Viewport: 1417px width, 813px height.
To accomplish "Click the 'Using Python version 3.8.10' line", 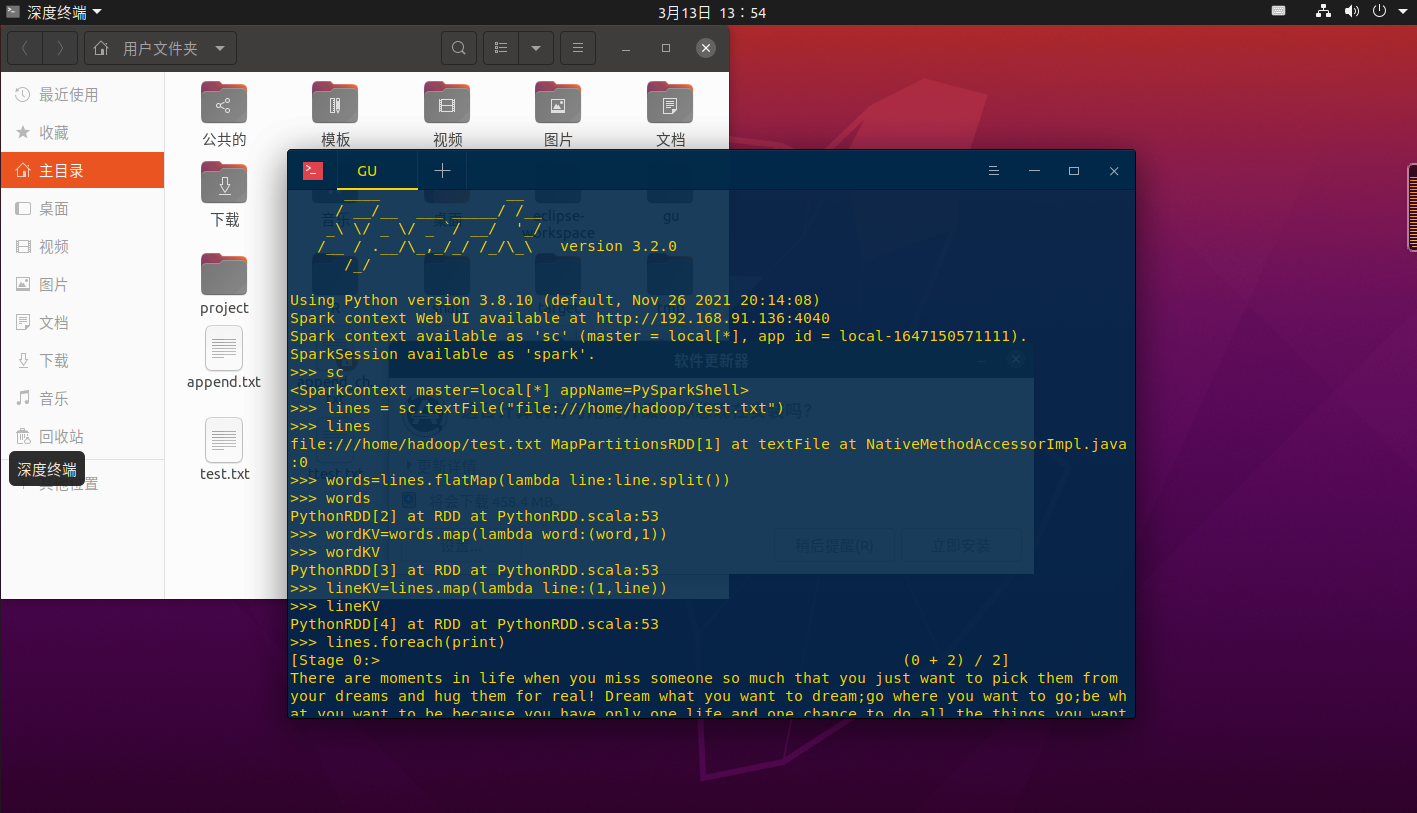I will pos(555,300).
